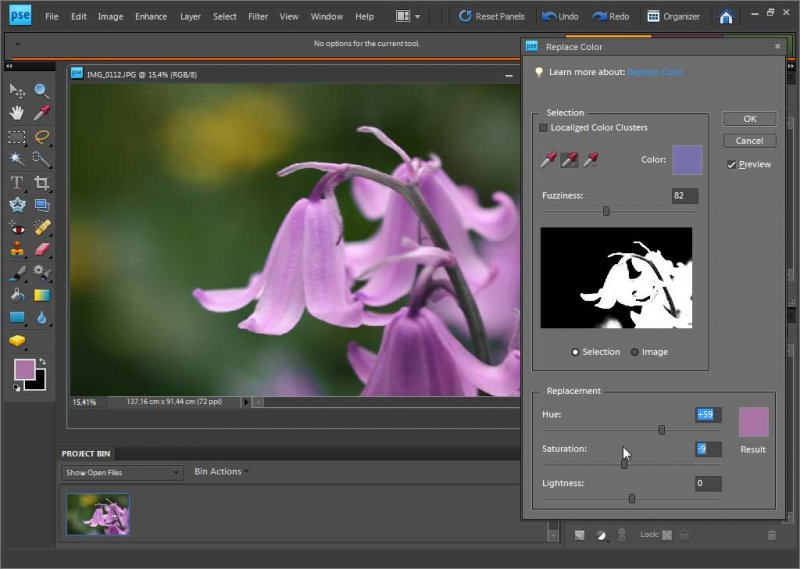Expand the Bin Actions menu
800x569 pixels.
pyautogui.click(x=219, y=471)
